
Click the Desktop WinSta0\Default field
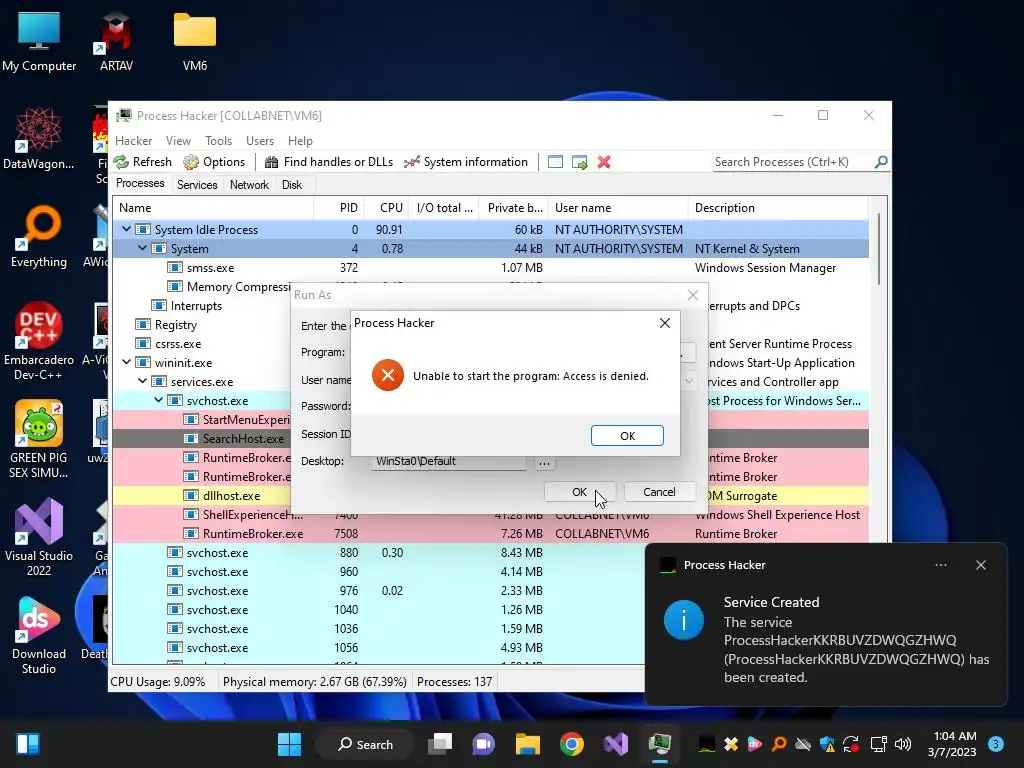point(449,461)
